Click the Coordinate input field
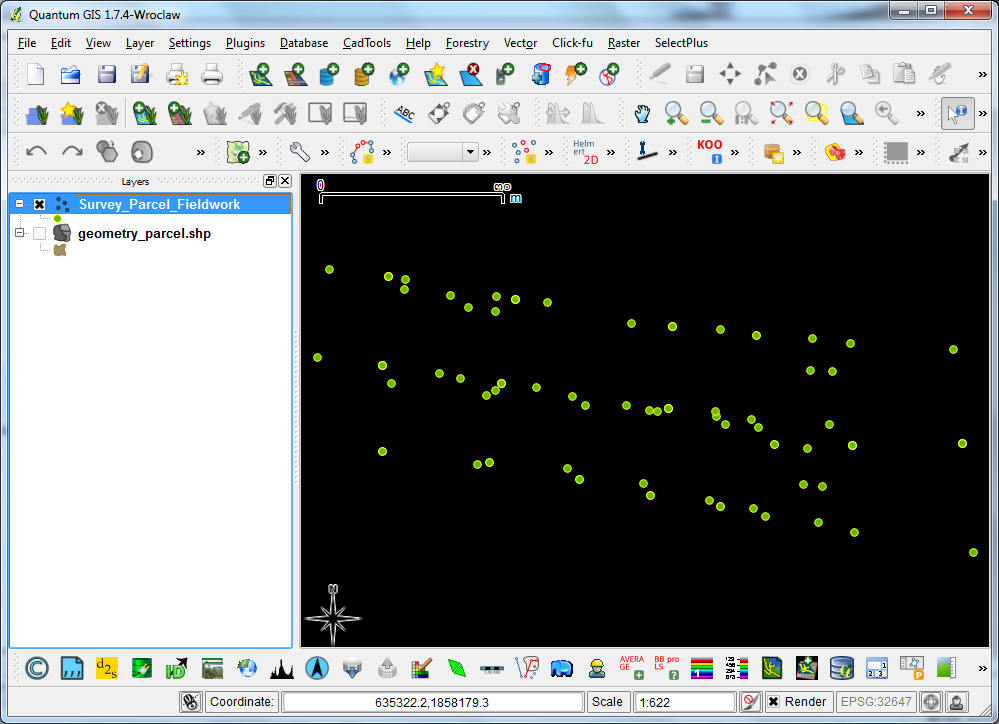This screenshot has height=724, width=999. click(x=432, y=702)
